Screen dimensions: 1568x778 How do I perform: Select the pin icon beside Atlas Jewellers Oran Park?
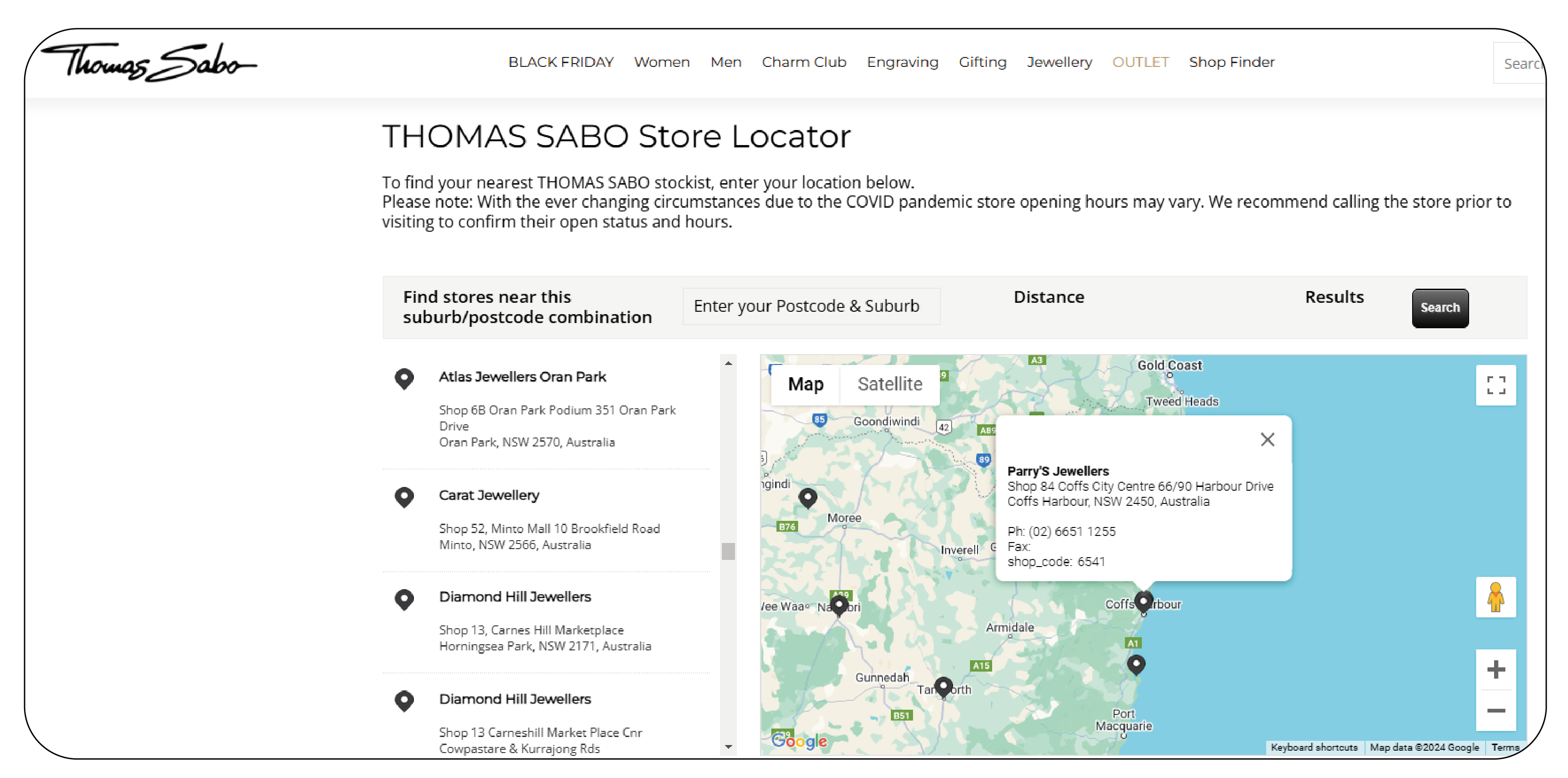[x=404, y=379]
